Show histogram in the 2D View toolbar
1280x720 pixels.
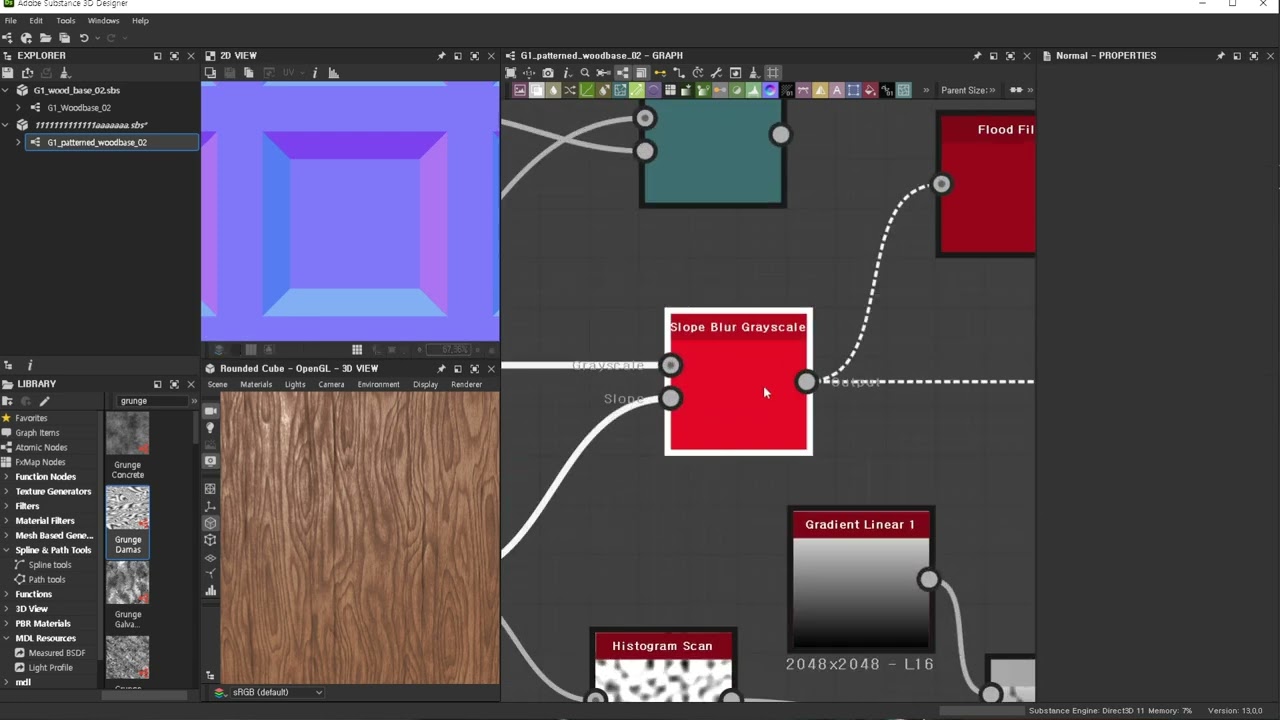[334, 73]
